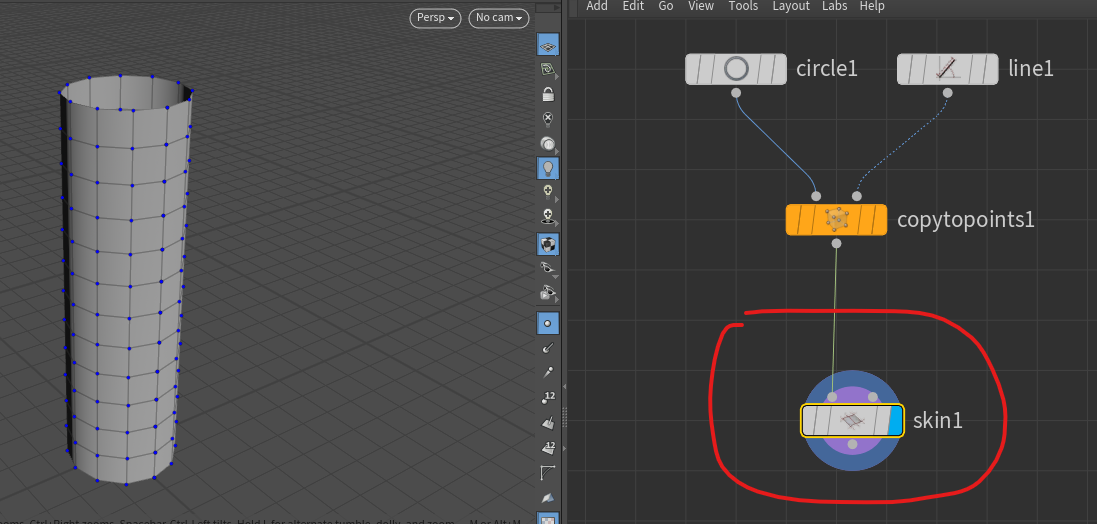Click the left input connector of copytopoints1
The image size is (1097, 524).
click(x=816, y=196)
